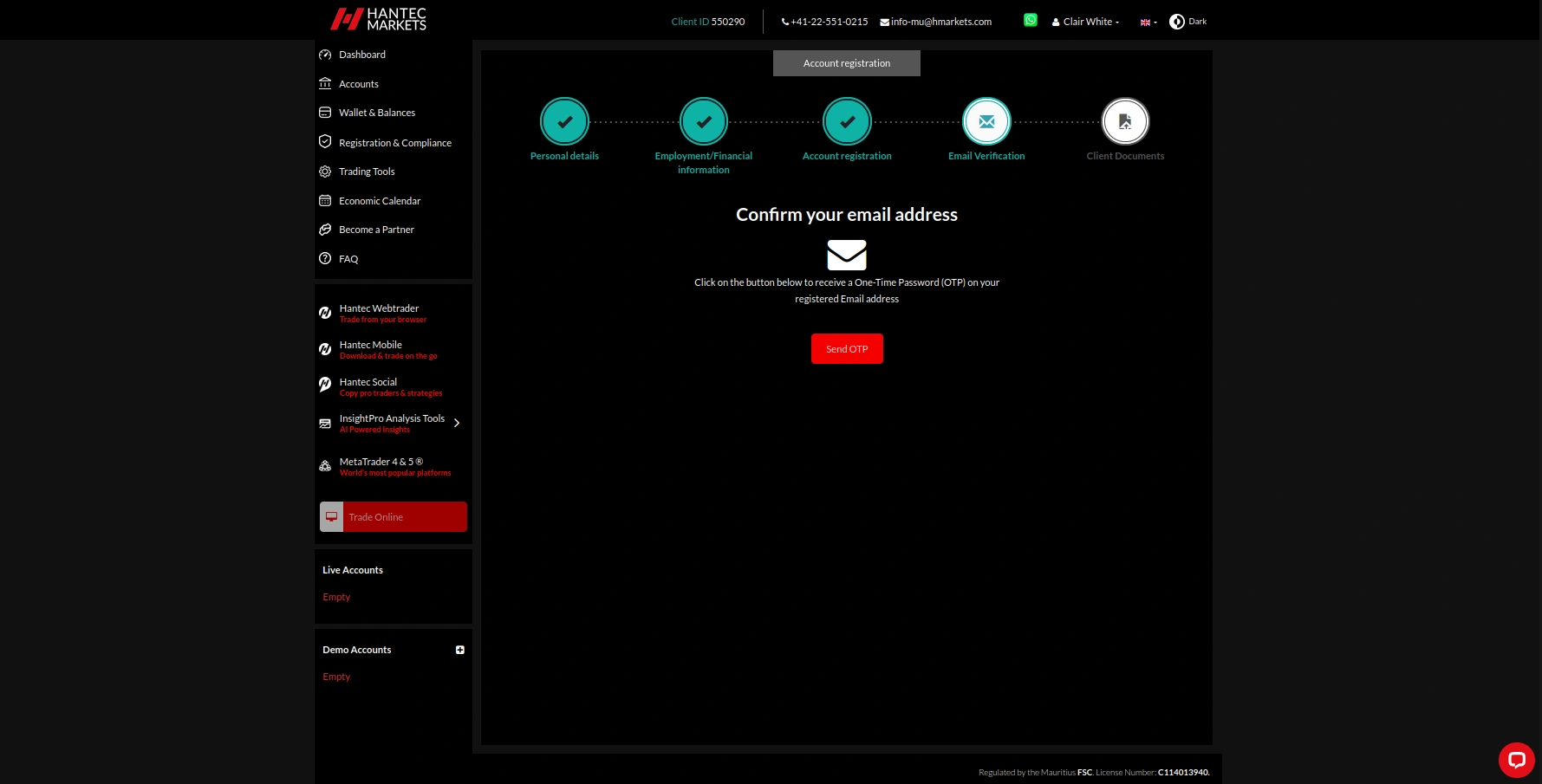Select the Account registration tab header
The width and height of the screenshot is (1542, 784).
click(x=846, y=63)
